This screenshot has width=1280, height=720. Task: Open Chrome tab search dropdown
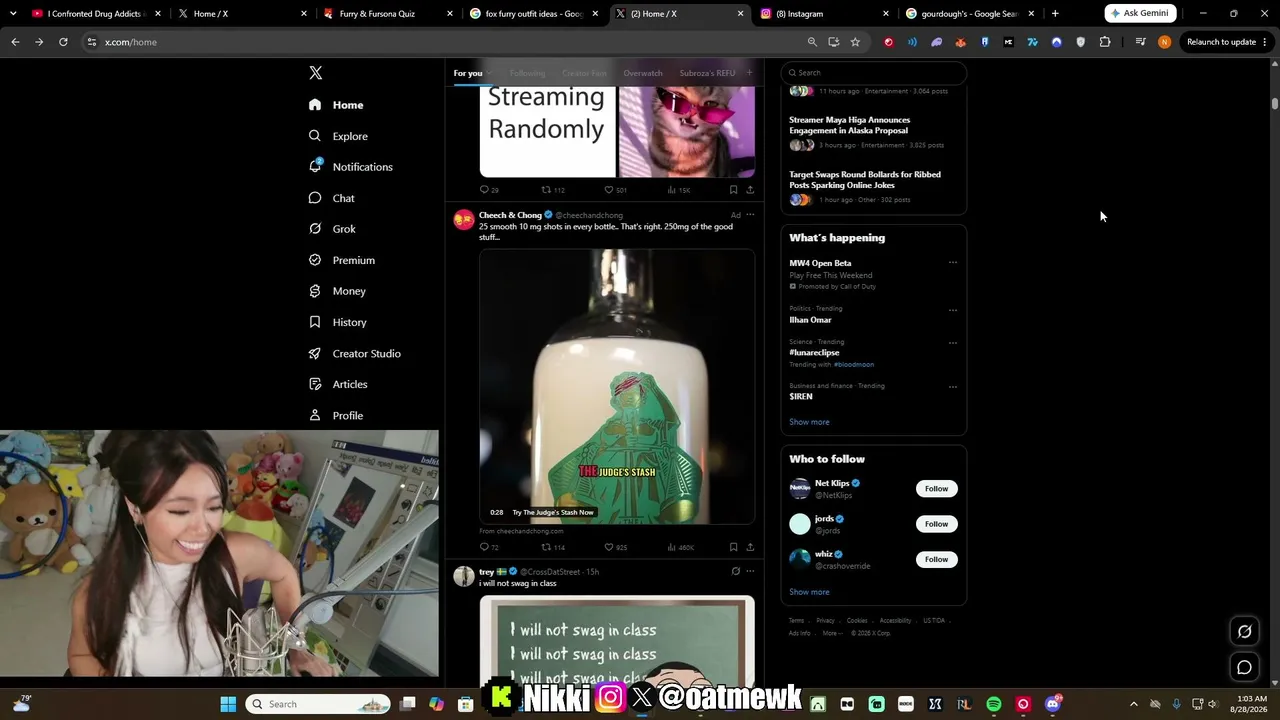[13, 14]
